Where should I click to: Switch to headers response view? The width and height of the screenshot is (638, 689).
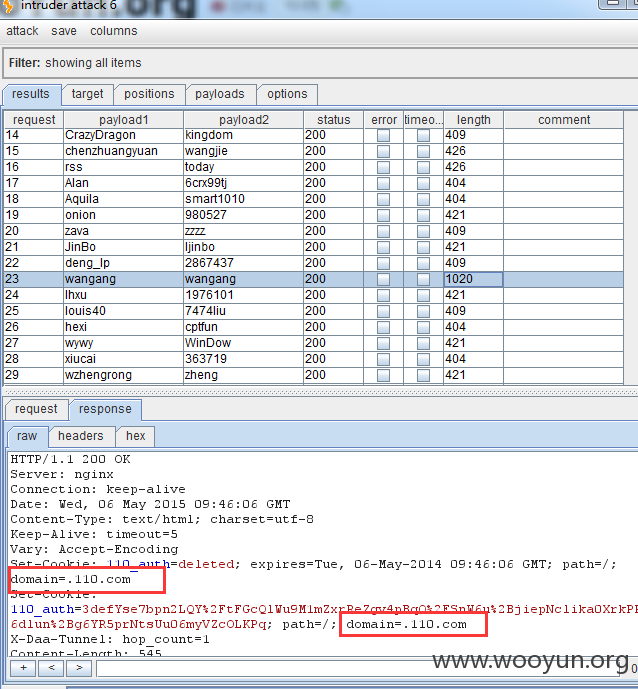coord(81,436)
